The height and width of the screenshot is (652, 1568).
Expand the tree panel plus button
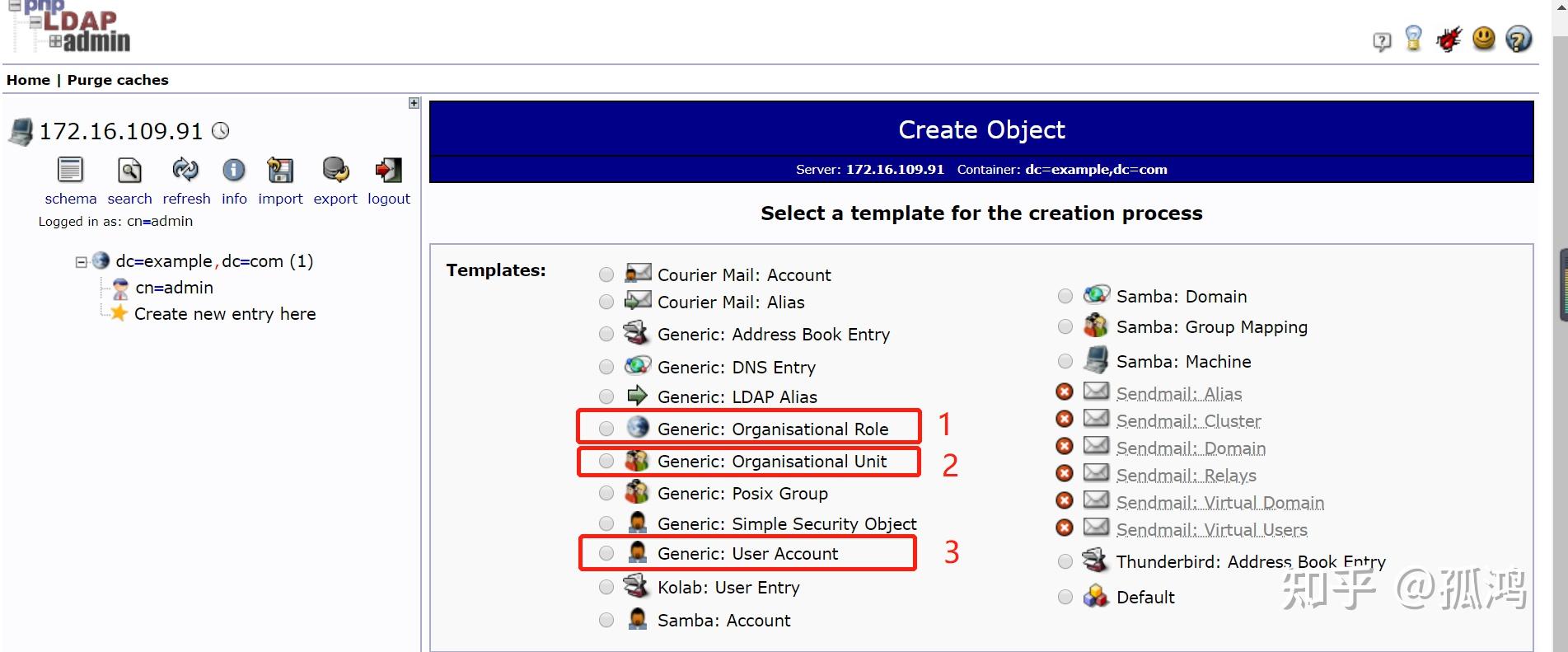[414, 103]
